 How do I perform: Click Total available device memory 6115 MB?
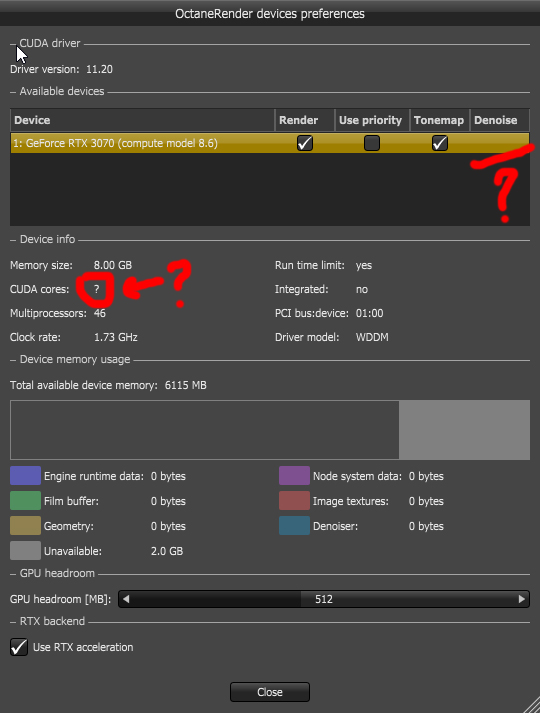tap(185, 385)
